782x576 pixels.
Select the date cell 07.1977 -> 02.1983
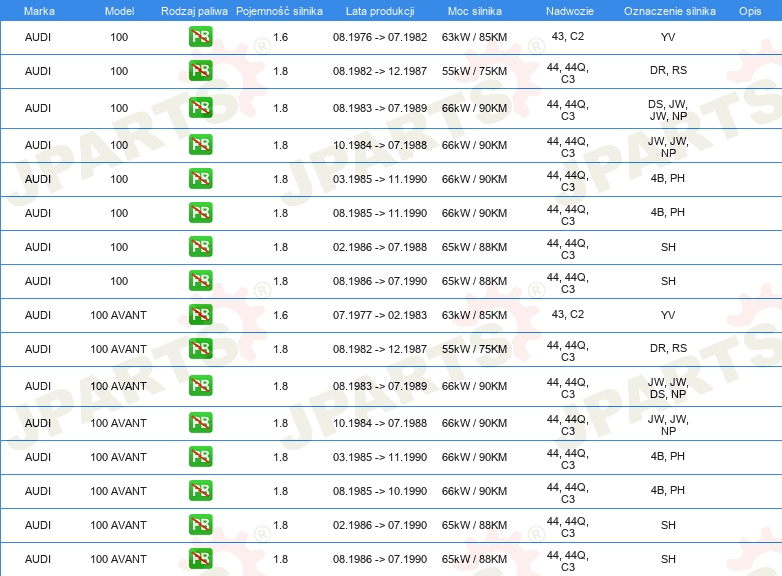click(380, 315)
